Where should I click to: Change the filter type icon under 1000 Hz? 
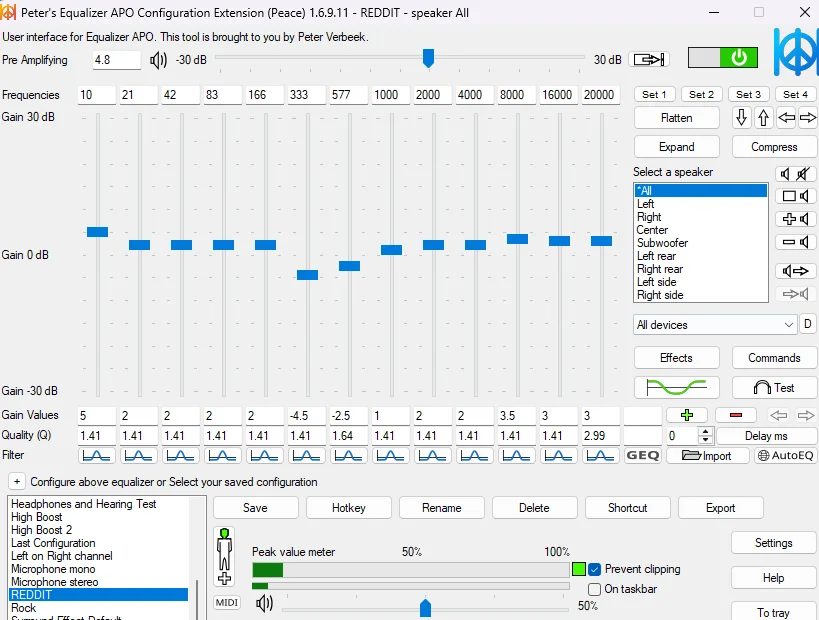[390, 455]
